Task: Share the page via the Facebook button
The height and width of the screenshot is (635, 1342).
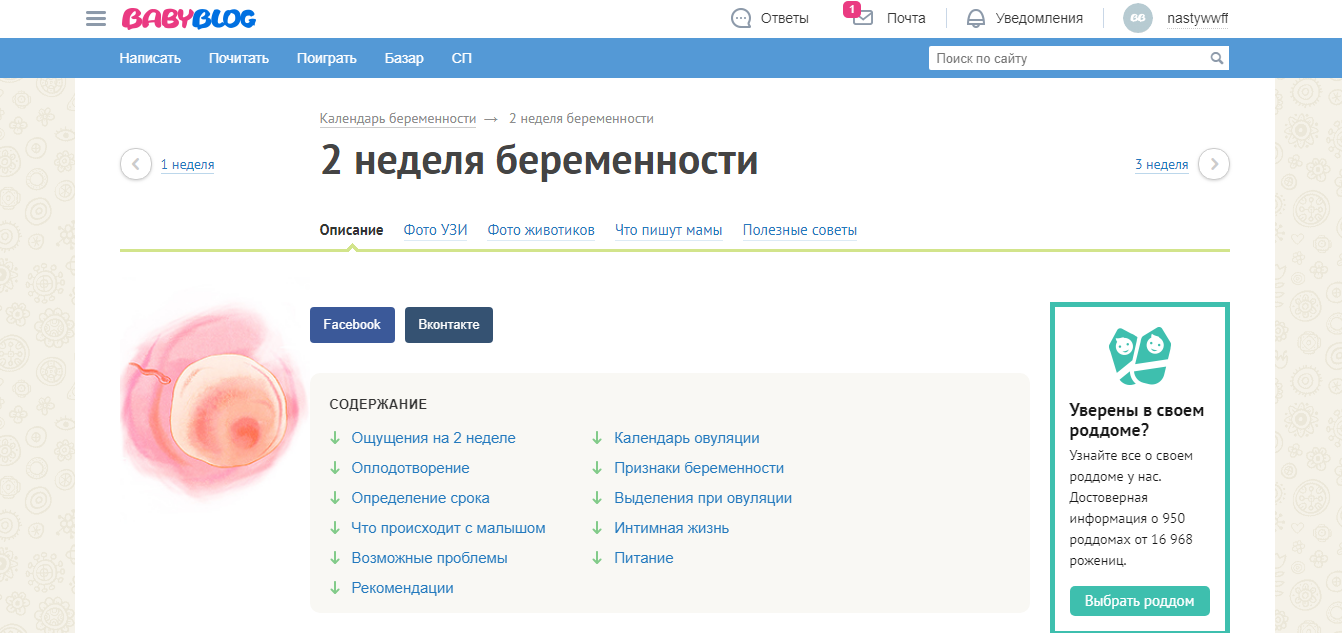Action: [x=352, y=324]
